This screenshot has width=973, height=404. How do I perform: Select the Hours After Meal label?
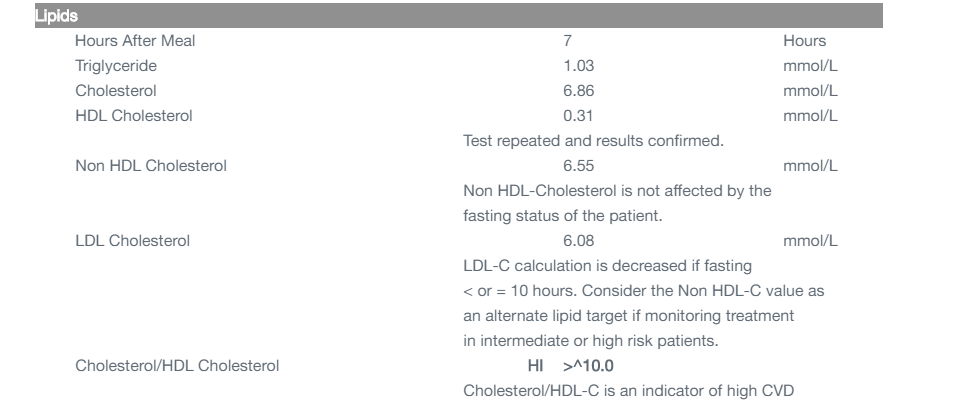tap(134, 40)
